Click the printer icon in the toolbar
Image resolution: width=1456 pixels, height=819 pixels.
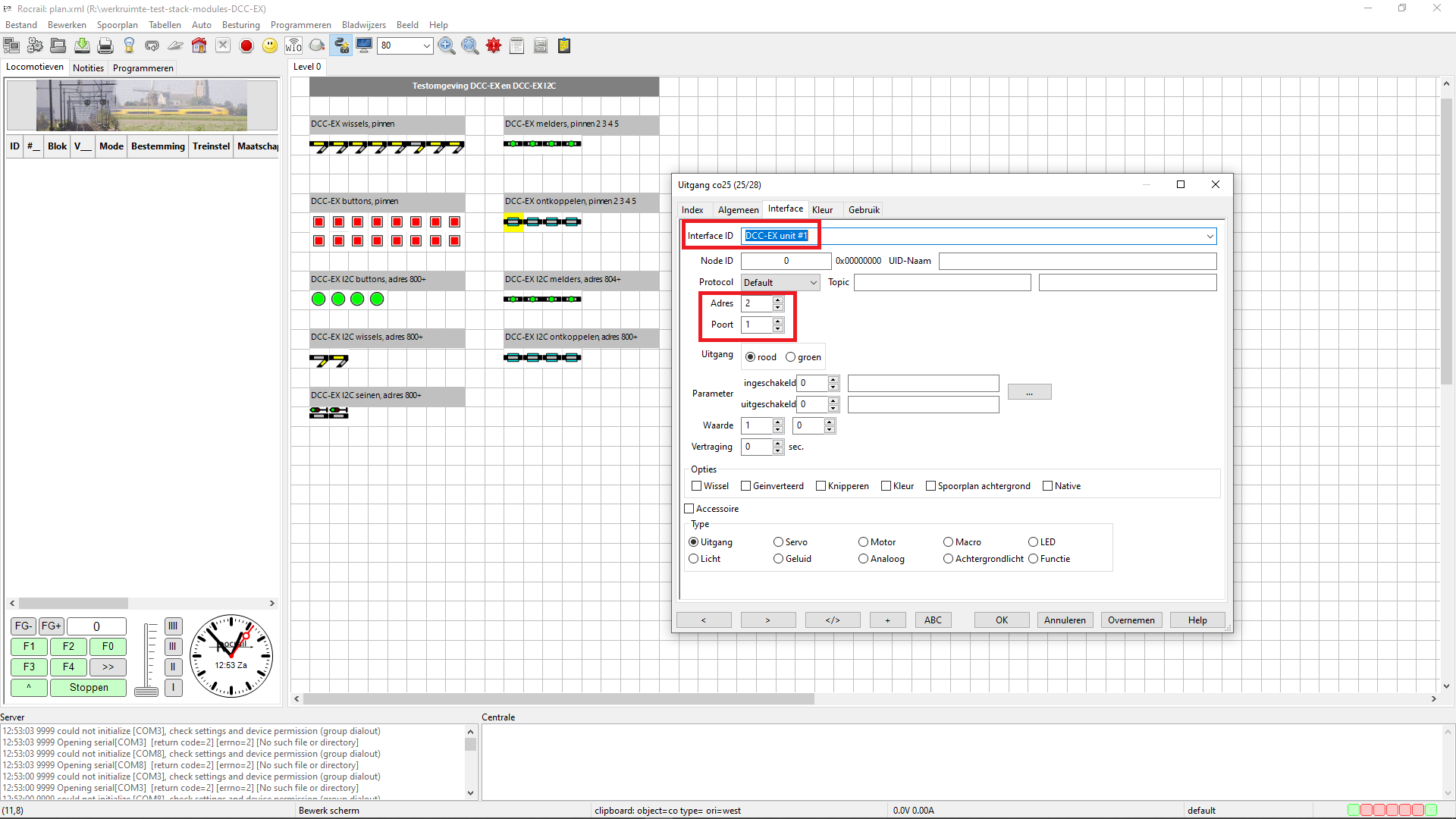point(105,46)
